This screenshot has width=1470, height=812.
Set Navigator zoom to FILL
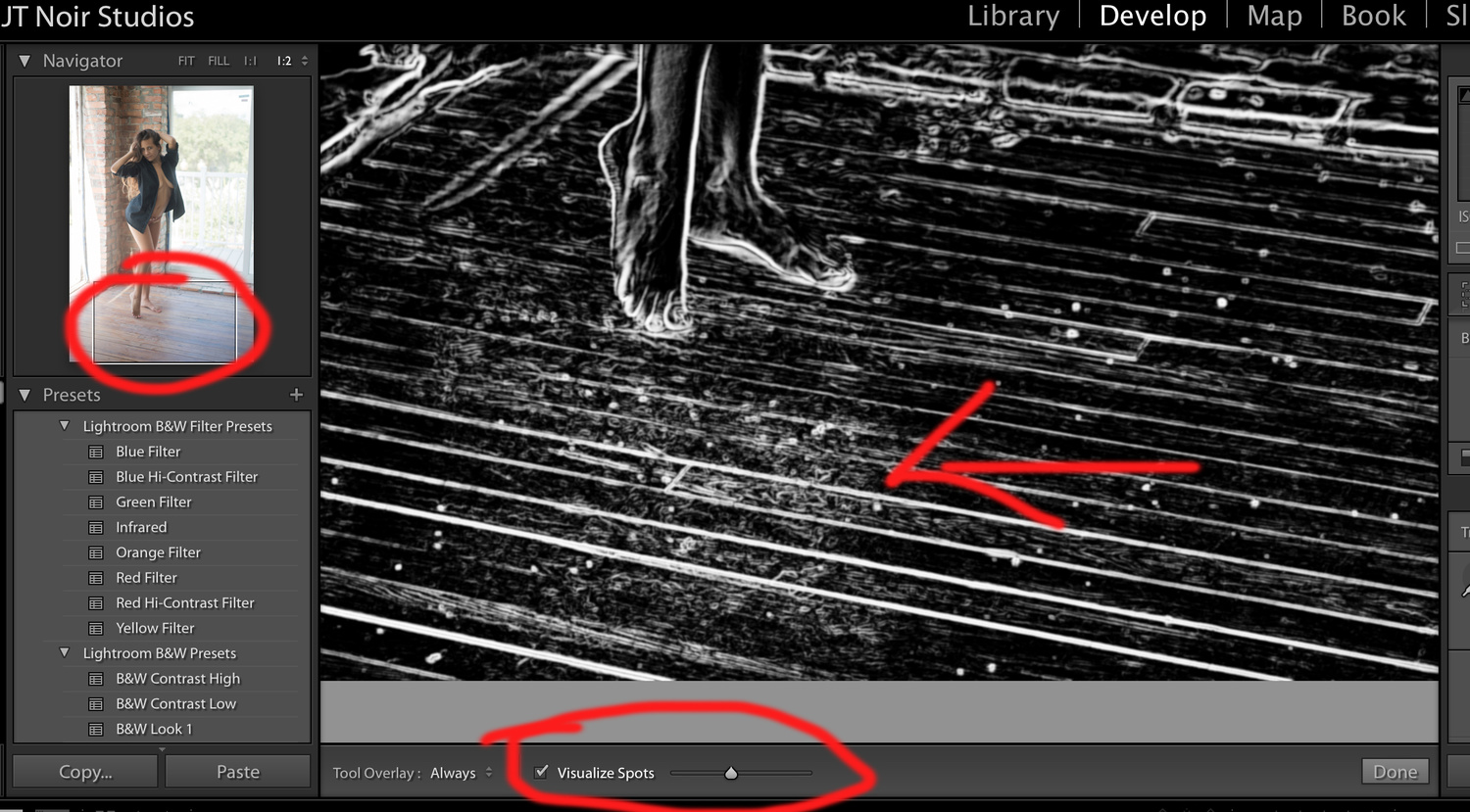[219, 61]
